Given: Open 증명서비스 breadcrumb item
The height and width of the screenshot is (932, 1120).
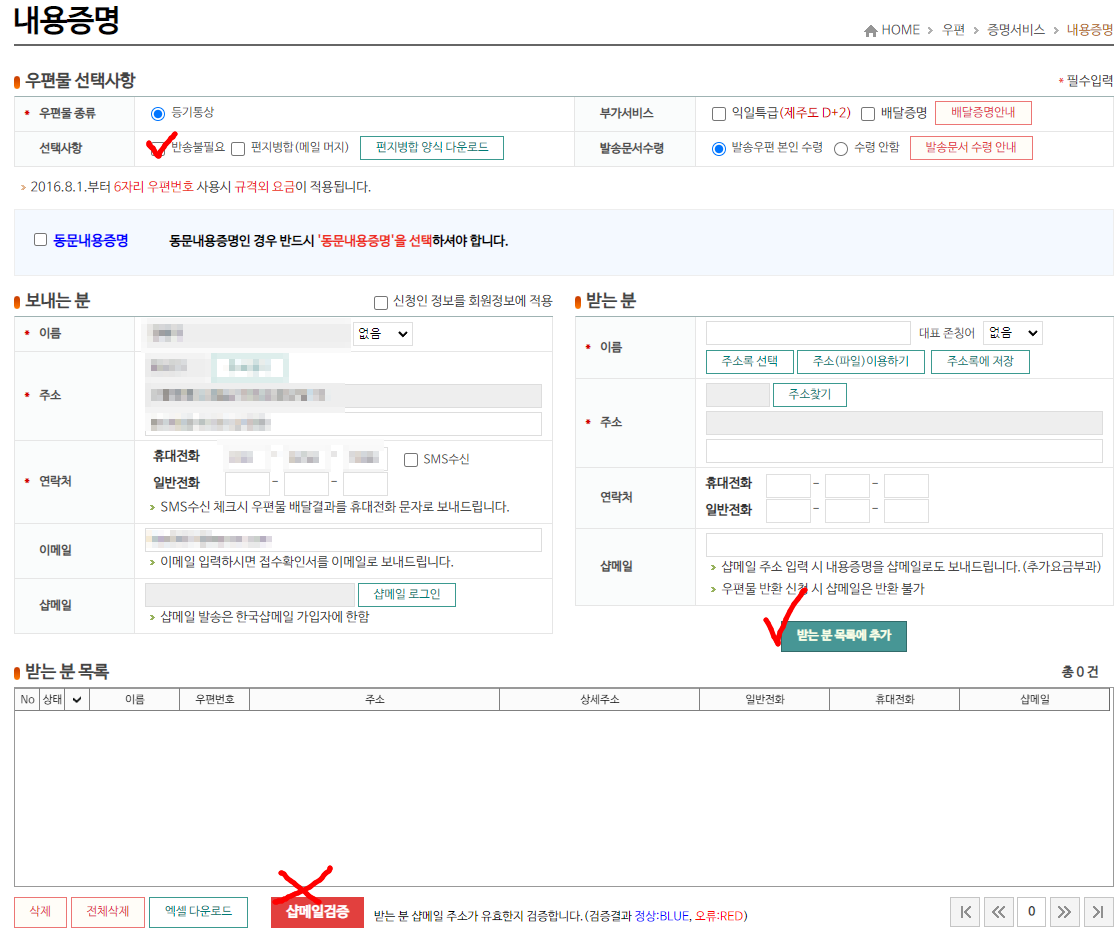Looking at the screenshot, I should (1015, 30).
